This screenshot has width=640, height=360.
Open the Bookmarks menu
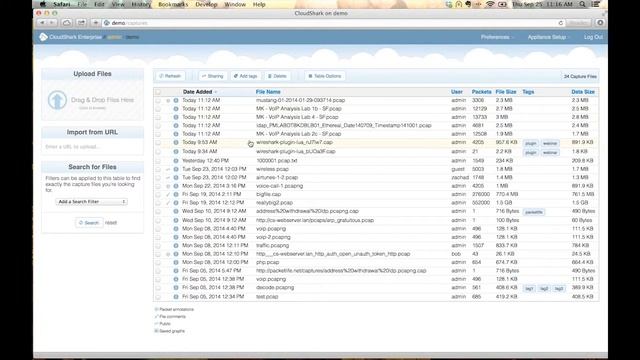173,4
